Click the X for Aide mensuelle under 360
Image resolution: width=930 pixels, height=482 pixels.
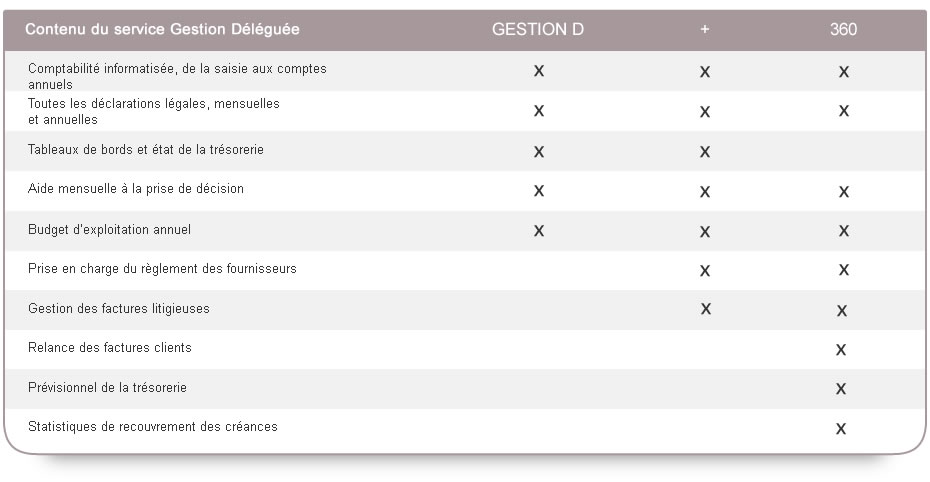[843, 192]
